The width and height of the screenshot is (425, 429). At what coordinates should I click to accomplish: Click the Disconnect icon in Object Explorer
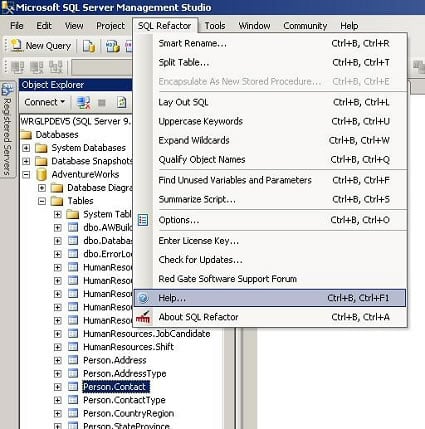(83, 102)
